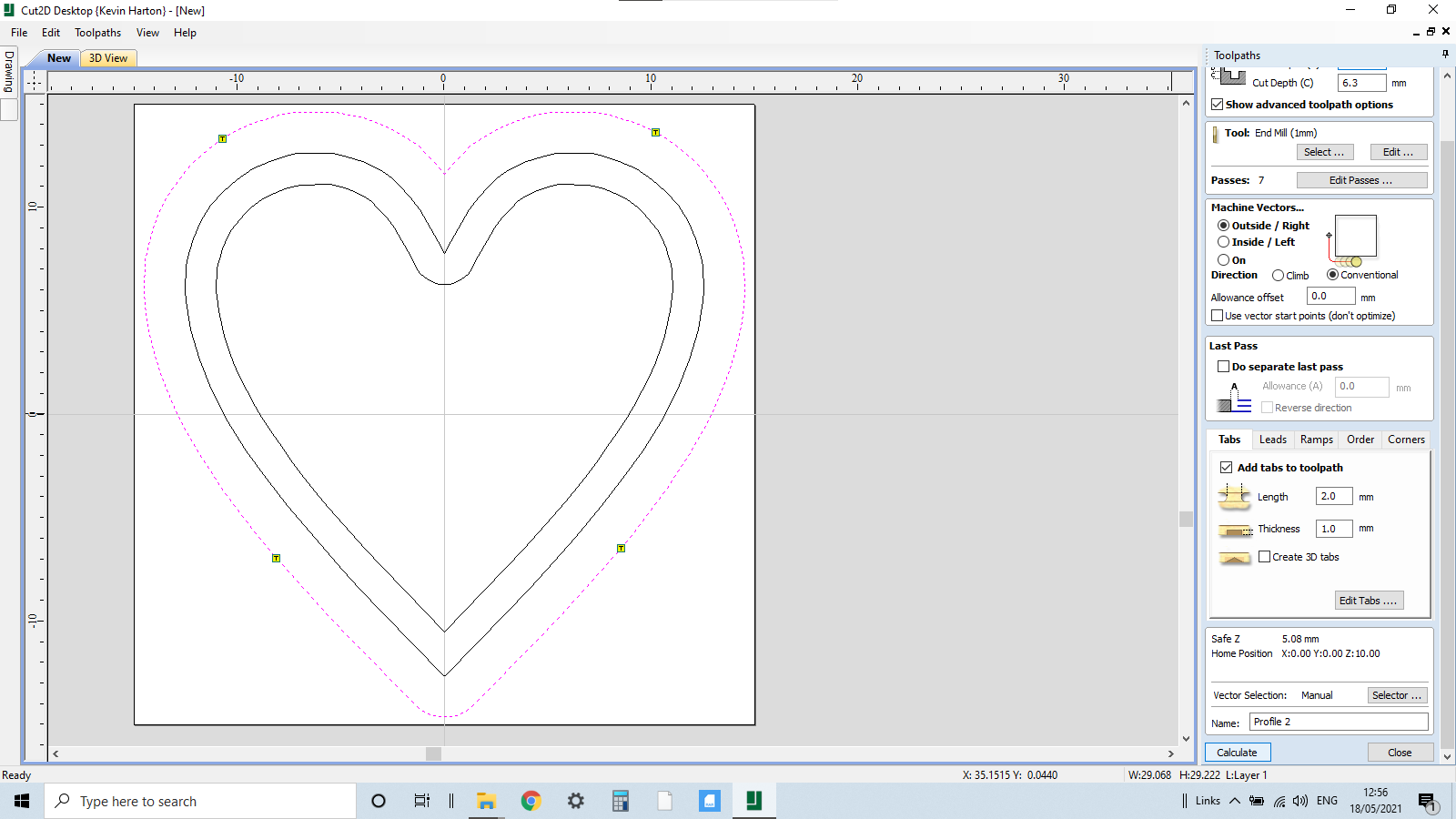Click the pin icon of Toolpaths panel
This screenshot has height=819, width=1456.
[1445, 55]
